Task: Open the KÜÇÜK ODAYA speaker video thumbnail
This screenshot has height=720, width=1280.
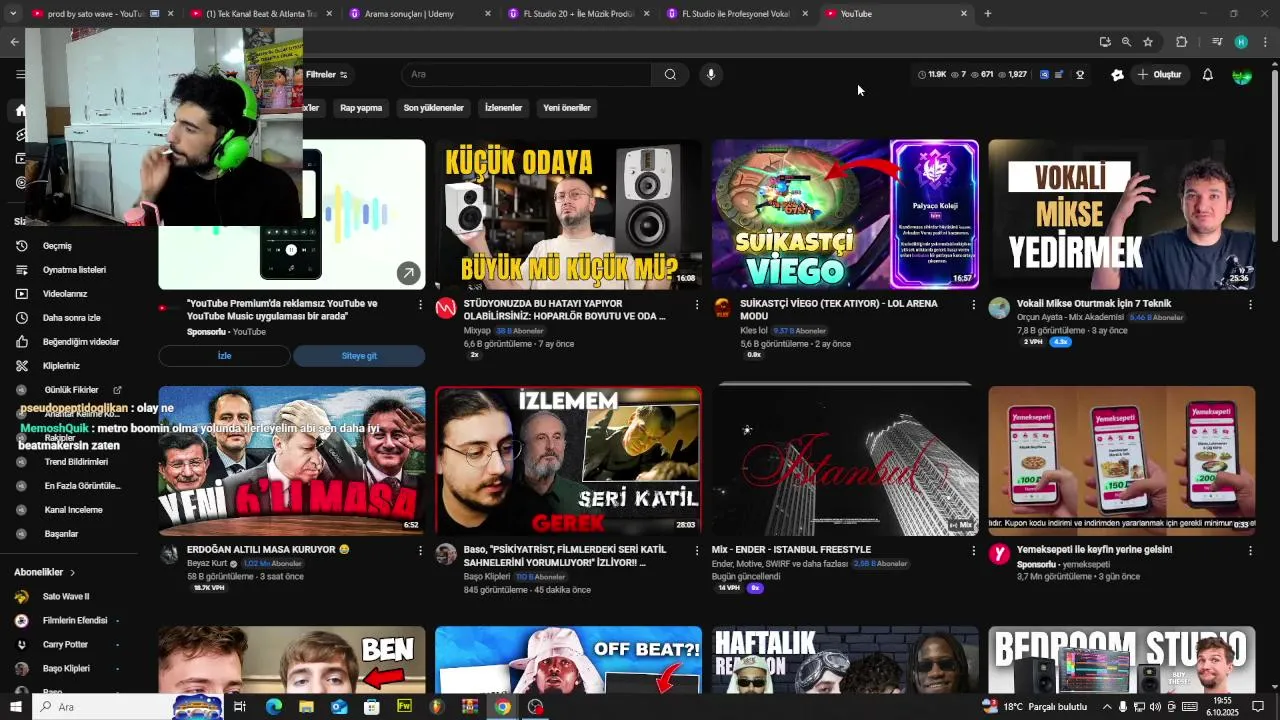Action: (x=568, y=214)
